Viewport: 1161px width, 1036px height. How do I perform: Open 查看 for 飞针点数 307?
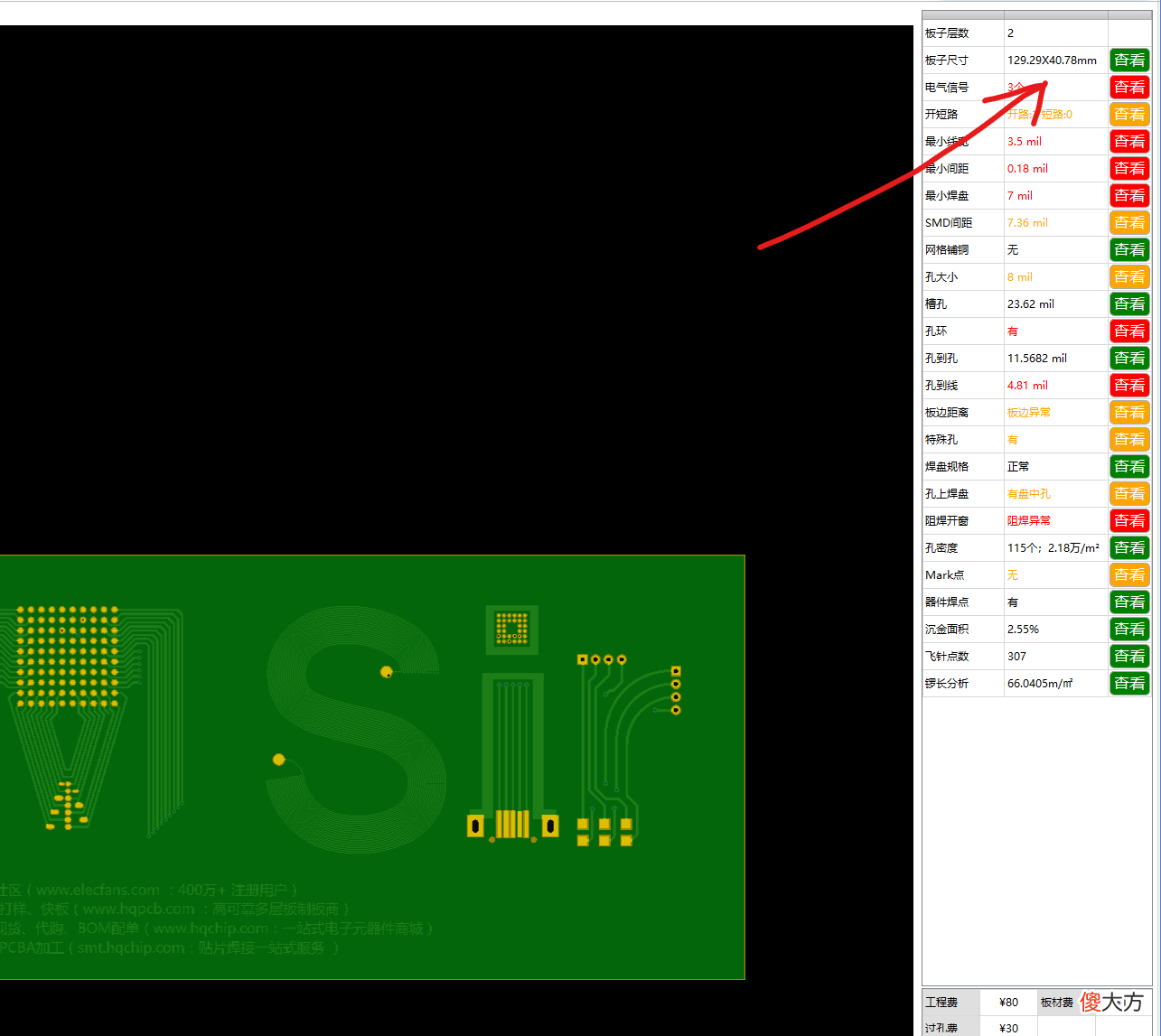(x=1129, y=657)
